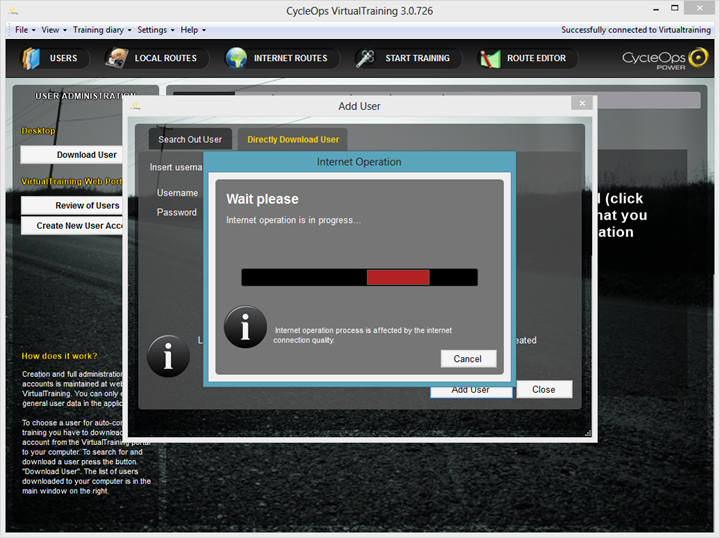Open the Settings menu
Viewport: 720px width, 538px height.
click(x=152, y=30)
